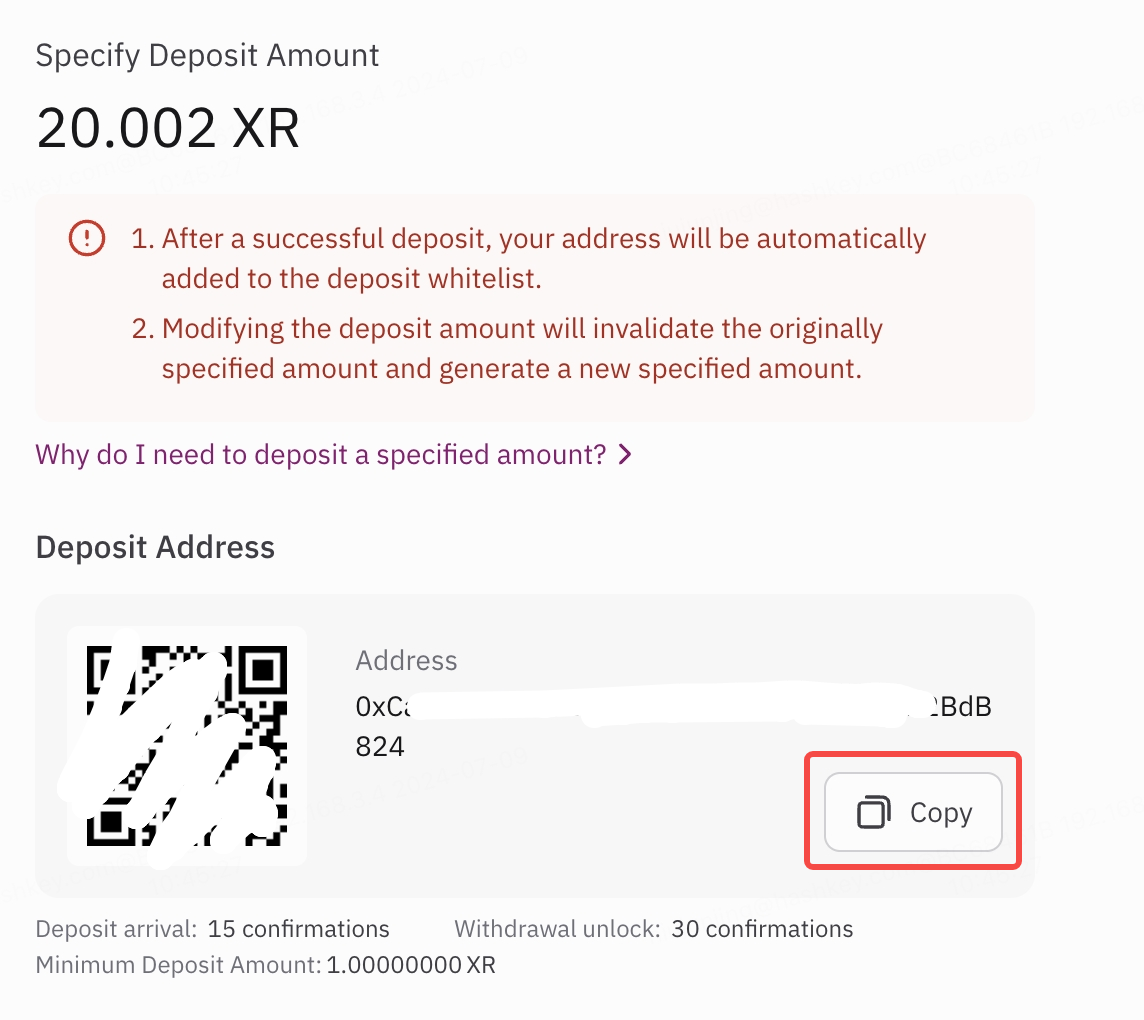Image resolution: width=1144 pixels, height=1020 pixels.
Task: Click the second notice about modifying amount
Action: [x=507, y=349]
